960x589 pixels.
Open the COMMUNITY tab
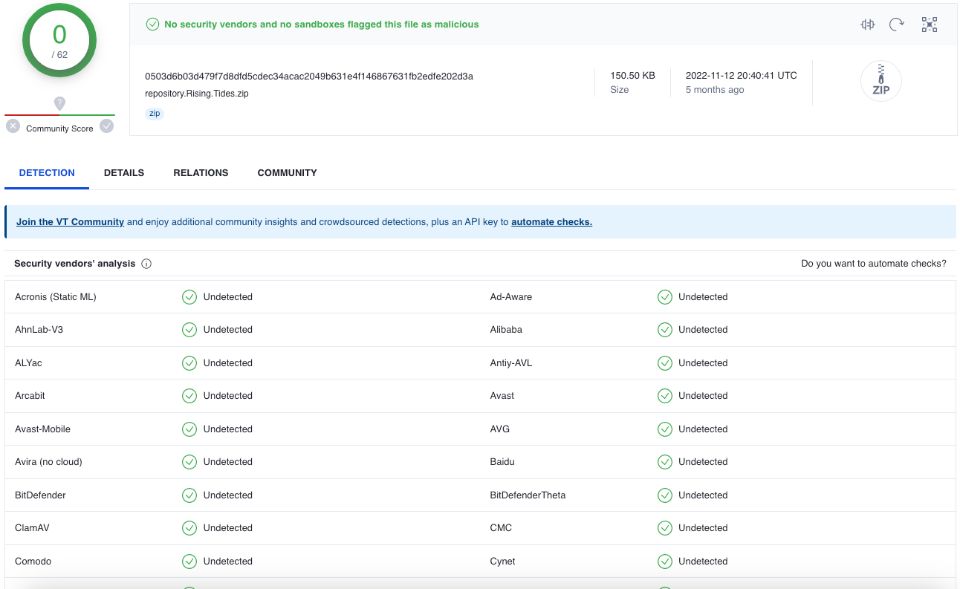click(287, 173)
